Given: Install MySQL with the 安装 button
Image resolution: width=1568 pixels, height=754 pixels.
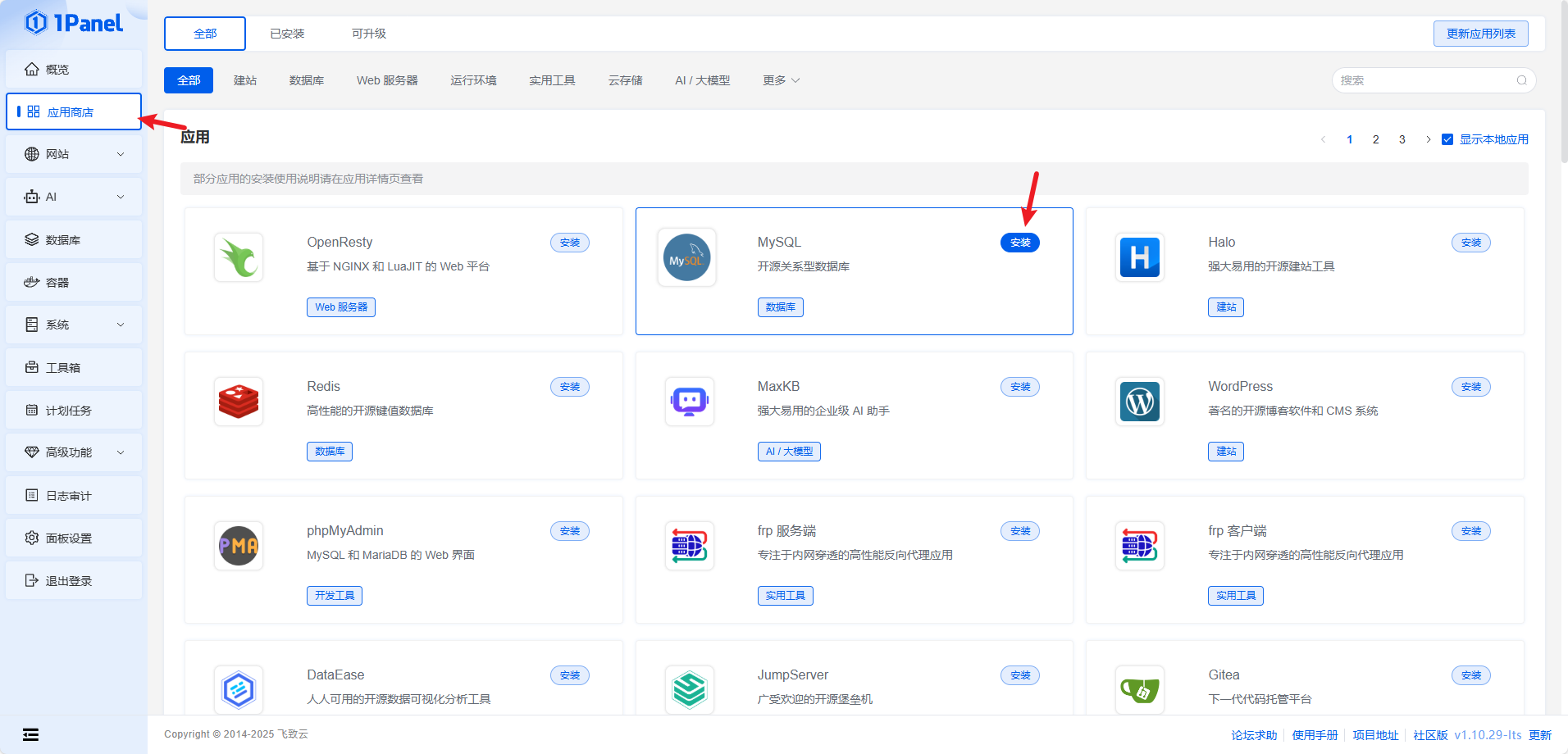Looking at the screenshot, I should click(1019, 243).
